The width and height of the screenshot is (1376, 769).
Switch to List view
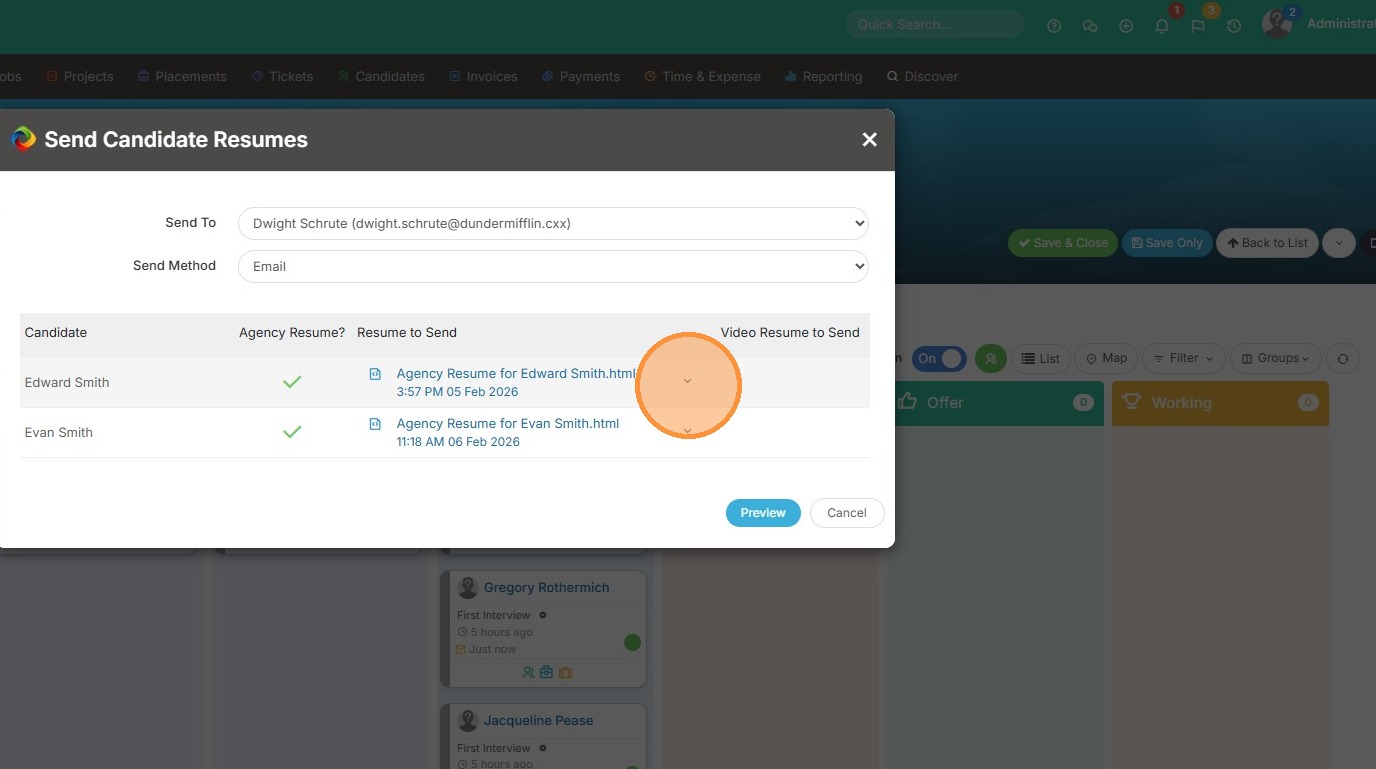tap(1041, 358)
